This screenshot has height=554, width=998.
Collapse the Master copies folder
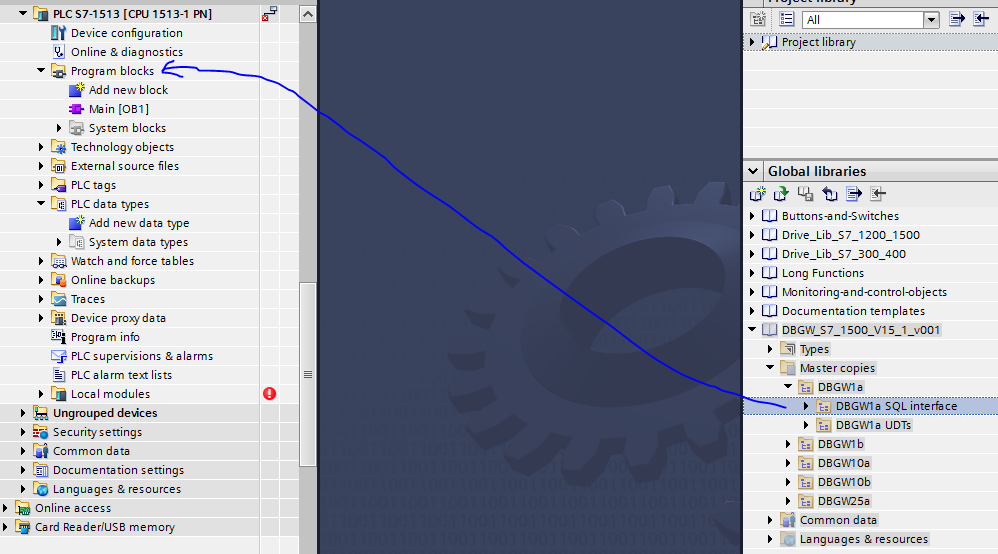(770, 367)
